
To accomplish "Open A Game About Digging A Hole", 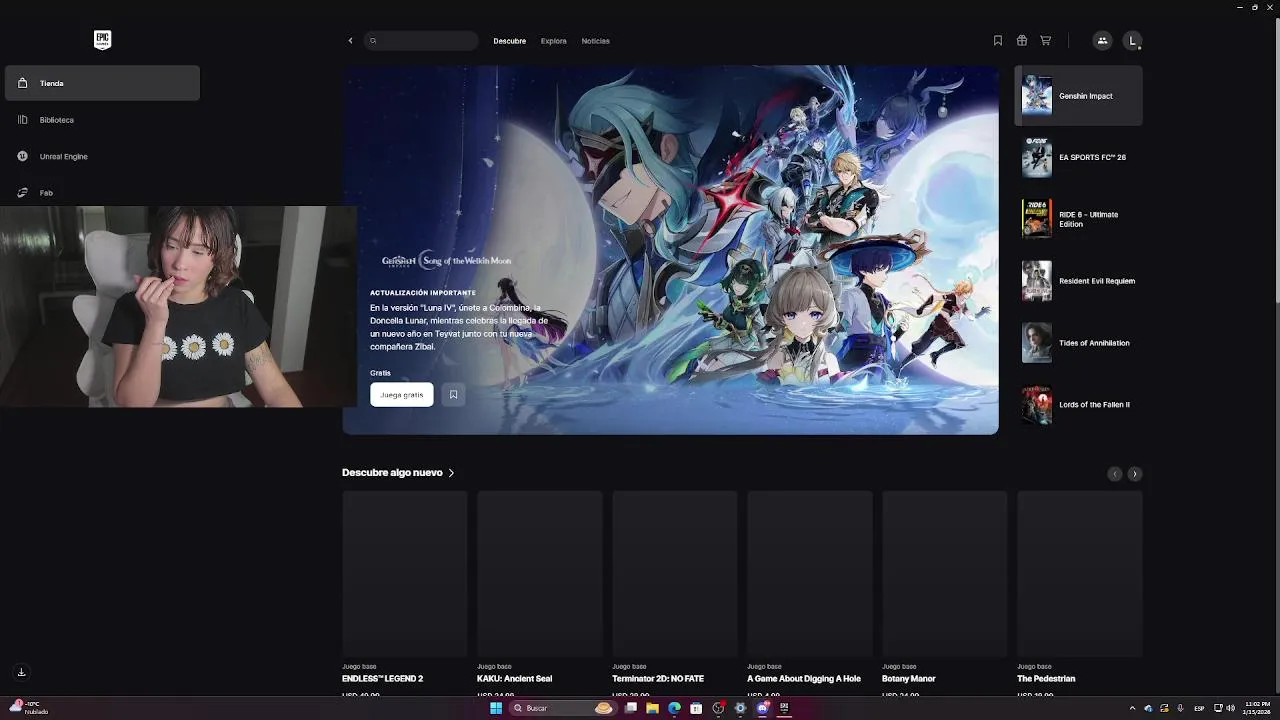I will coord(809,595).
